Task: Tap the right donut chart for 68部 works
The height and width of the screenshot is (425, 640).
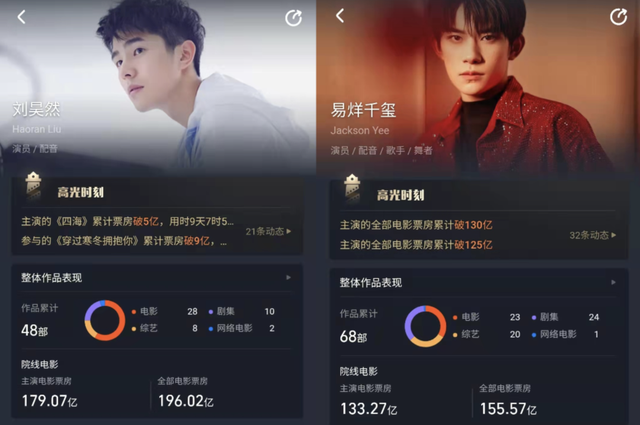Action: 425,326
